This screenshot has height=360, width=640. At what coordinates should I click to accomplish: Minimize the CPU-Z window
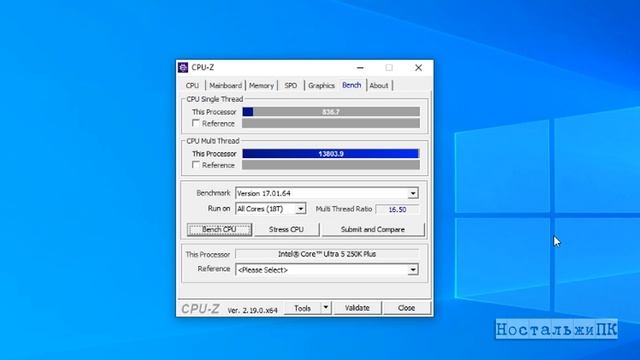(360, 68)
